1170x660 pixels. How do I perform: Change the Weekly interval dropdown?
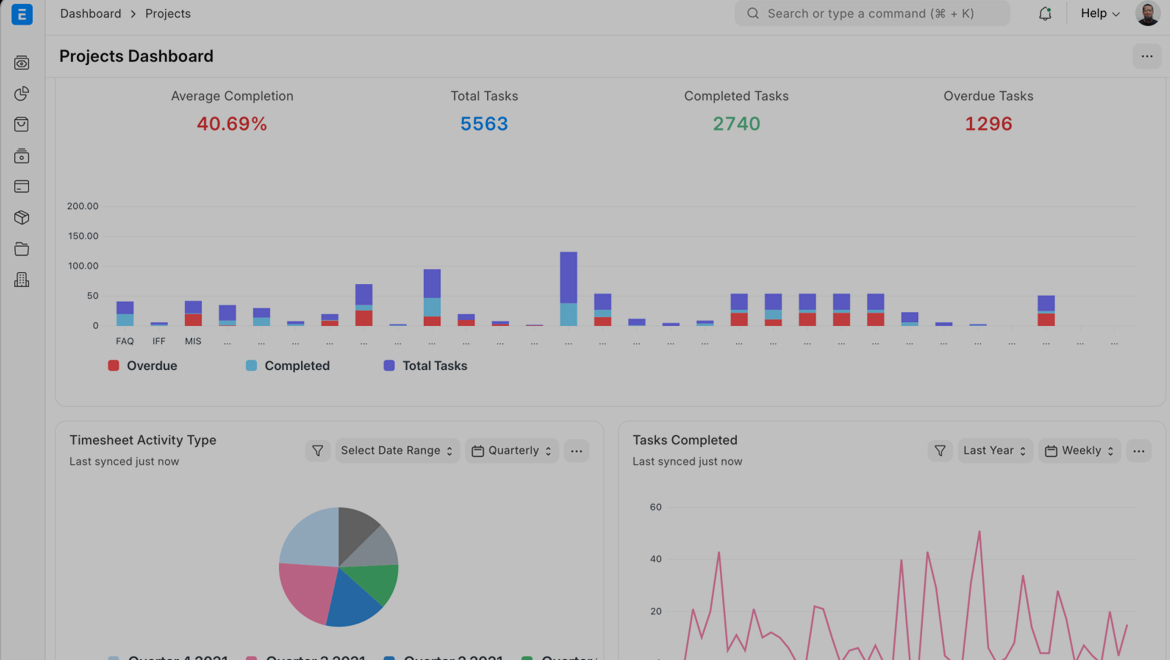pos(1079,451)
